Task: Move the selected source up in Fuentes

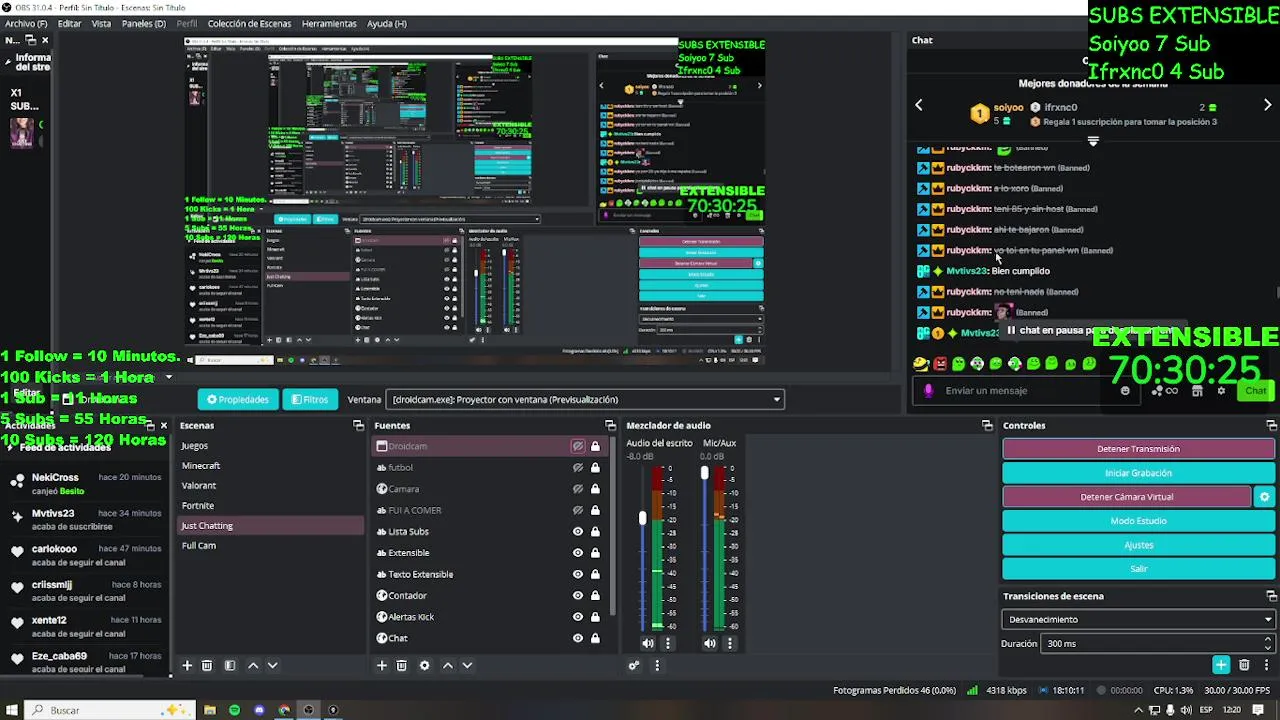Action: click(447, 665)
